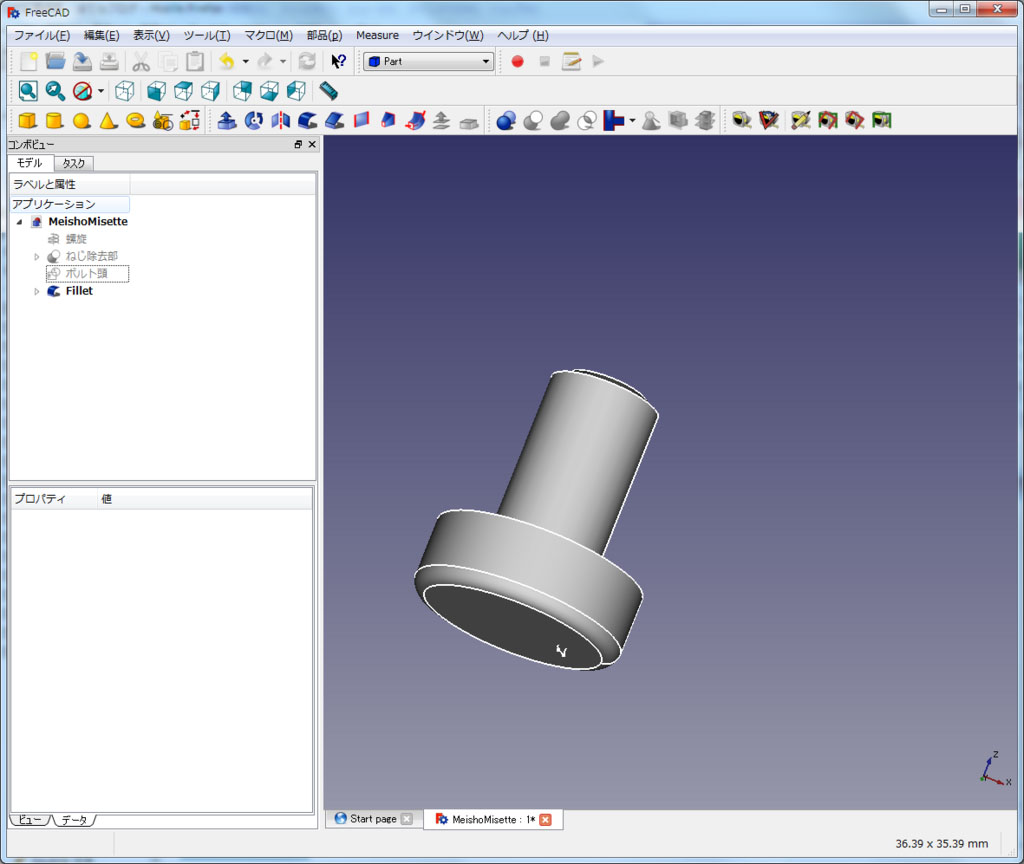Screen dimensions: 1024x864
Task: Pick the ruler measure distance tool
Action: coord(329,91)
